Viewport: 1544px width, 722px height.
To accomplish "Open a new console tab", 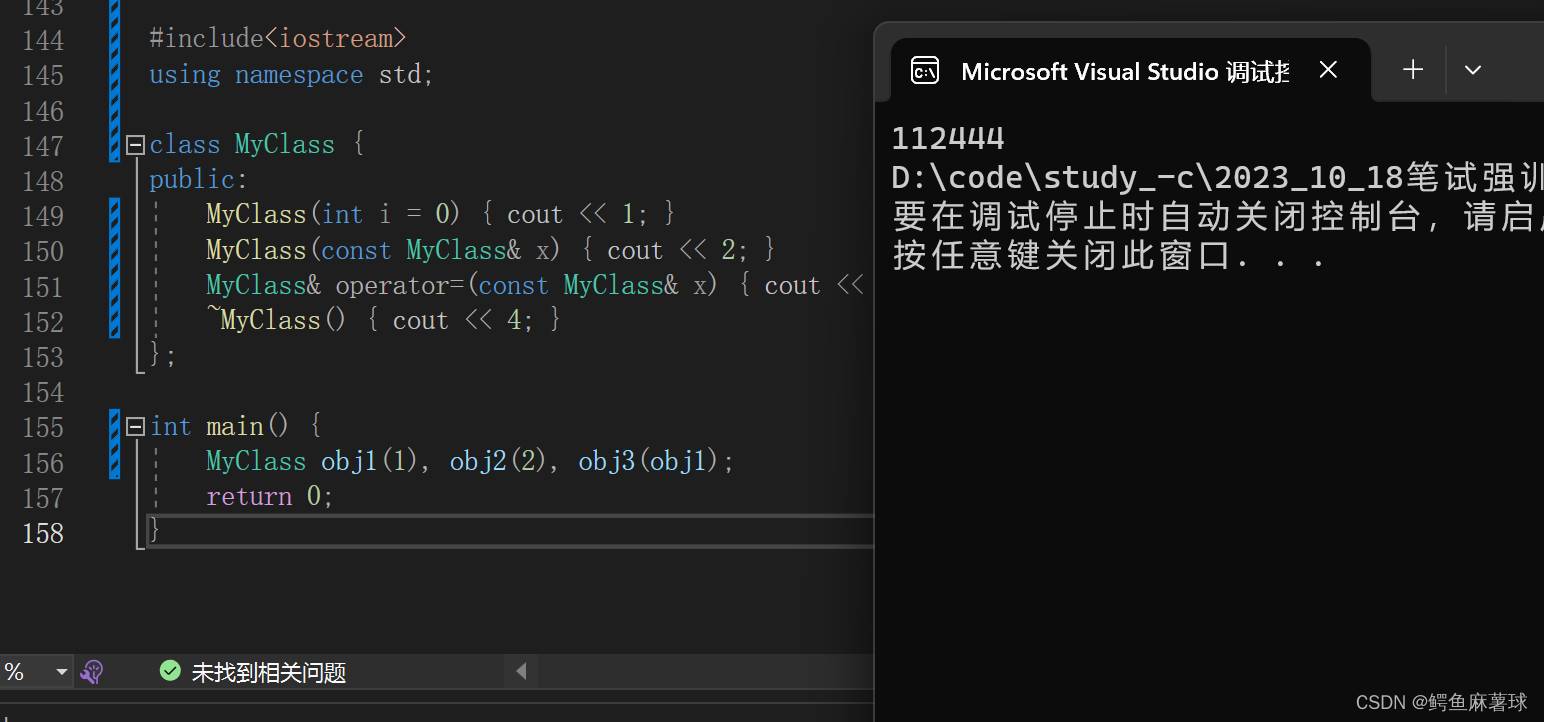I will (x=1412, y=69).
